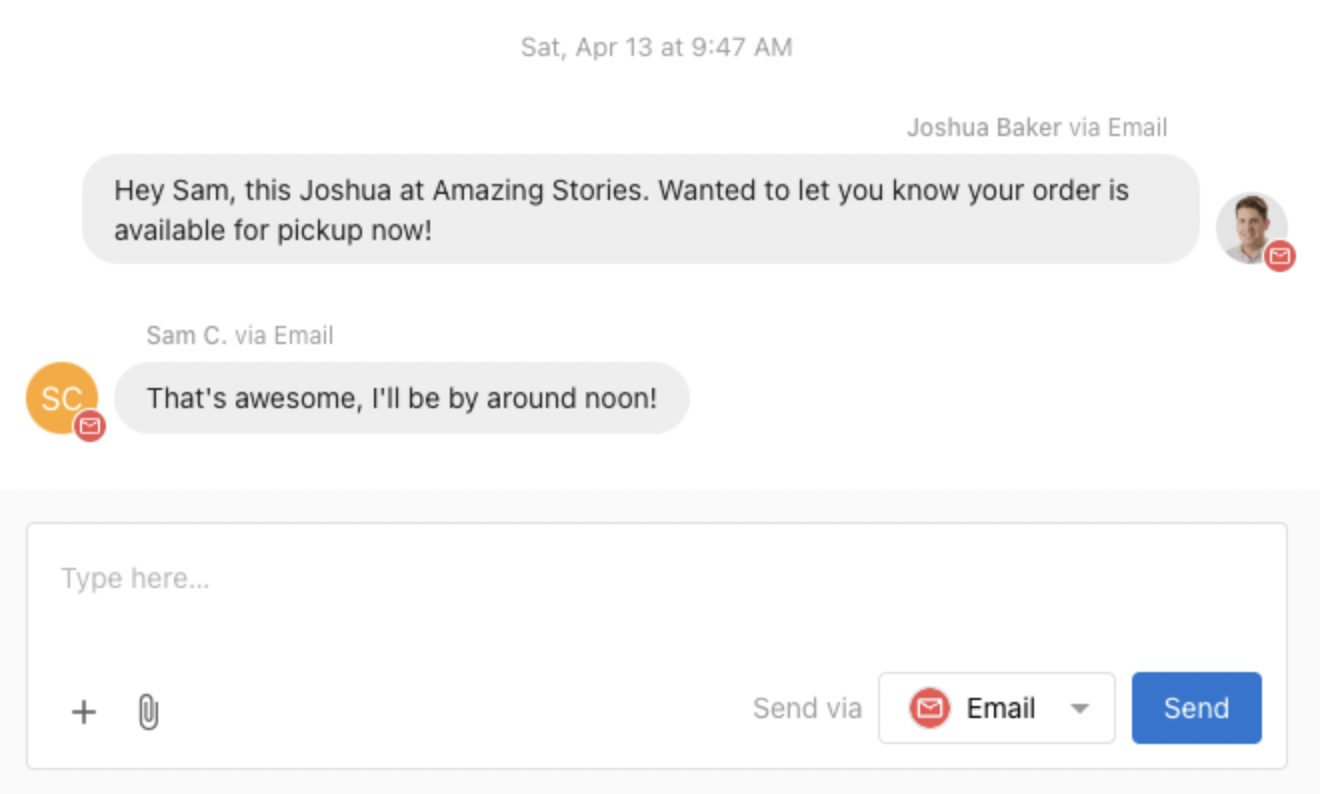The width and height of the screenshot is (1320, 794).
Task: Switch the conversation channel selector
Action: pos(997,708)
